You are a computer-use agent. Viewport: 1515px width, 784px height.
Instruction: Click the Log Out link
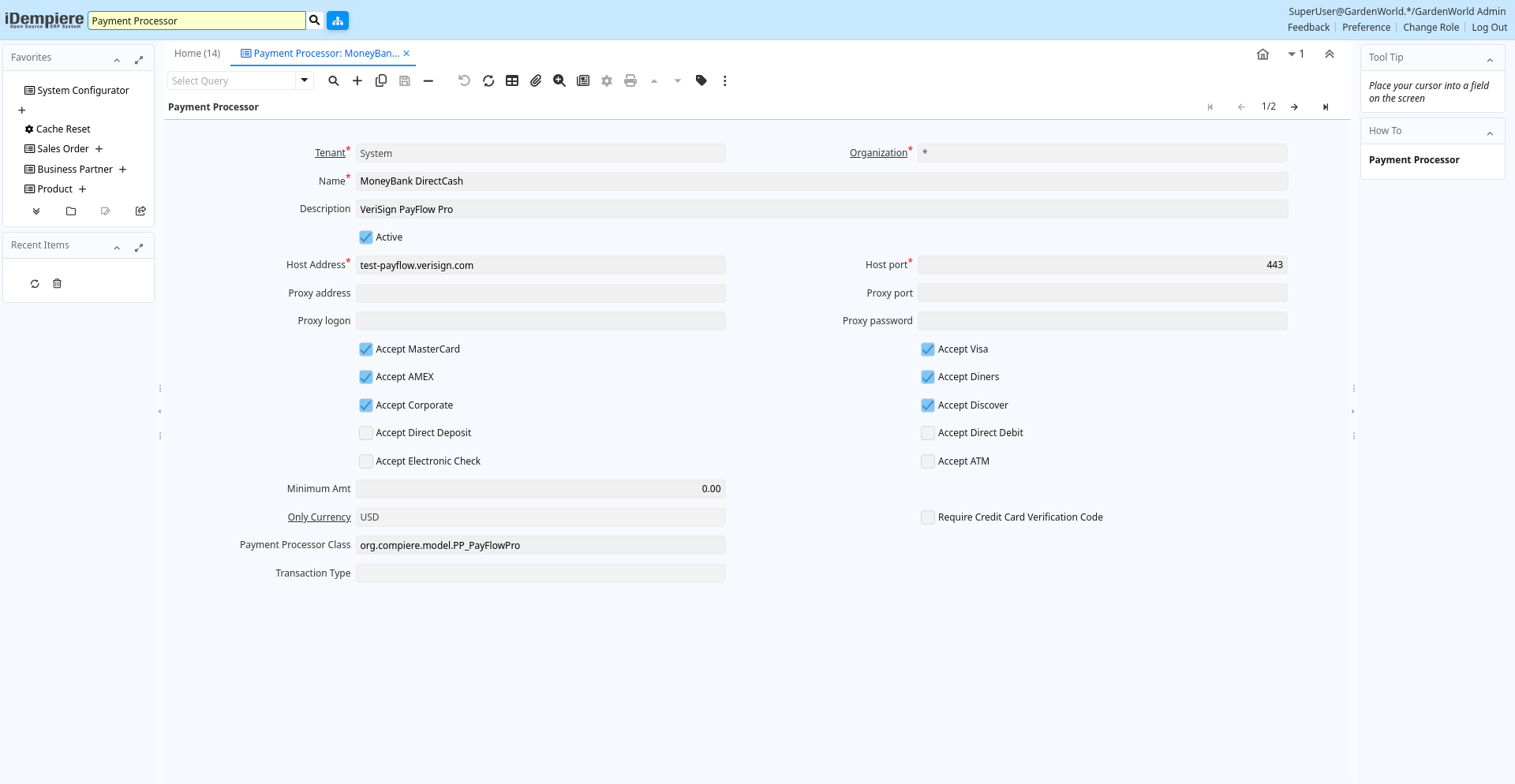1489,28
